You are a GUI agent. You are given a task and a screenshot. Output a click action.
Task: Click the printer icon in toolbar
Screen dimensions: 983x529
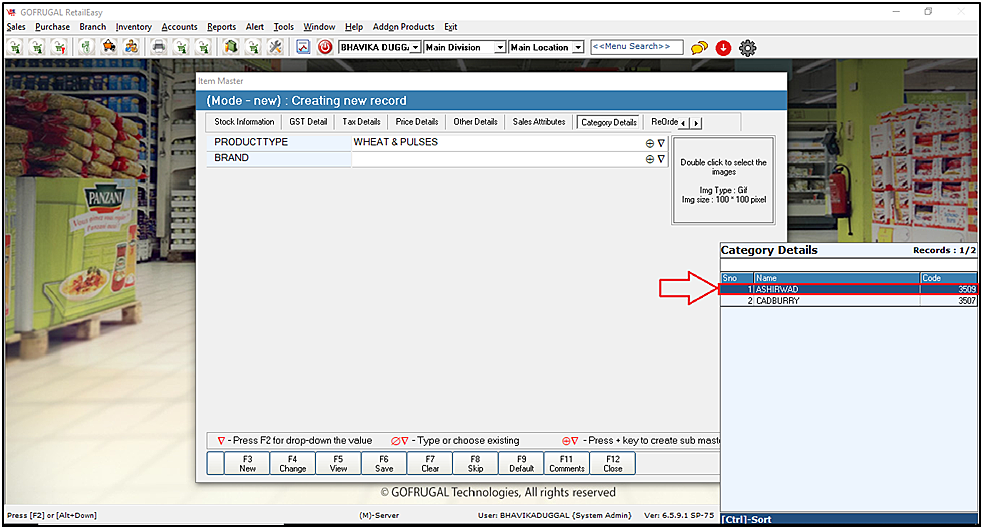[159, 48]
